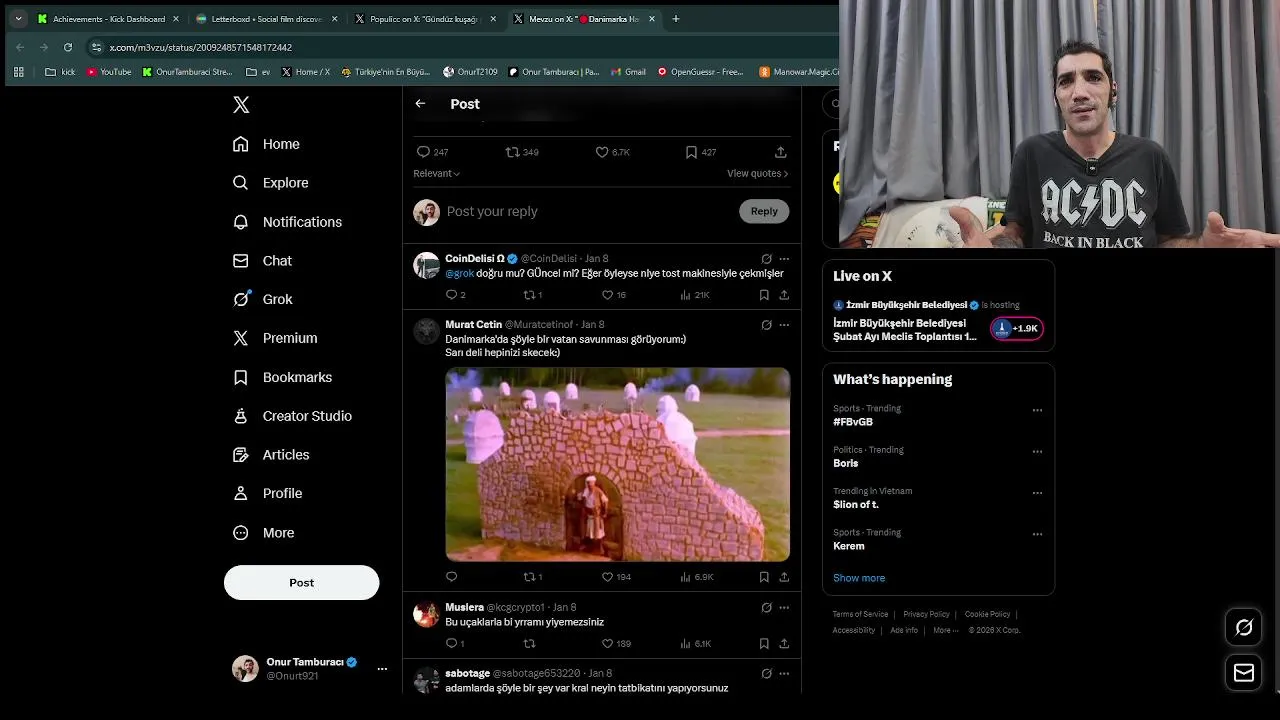Open account menu dots beside Onur Tamburacı
The width and height of the screenshot is (1280, 720).
click(382, 669)
